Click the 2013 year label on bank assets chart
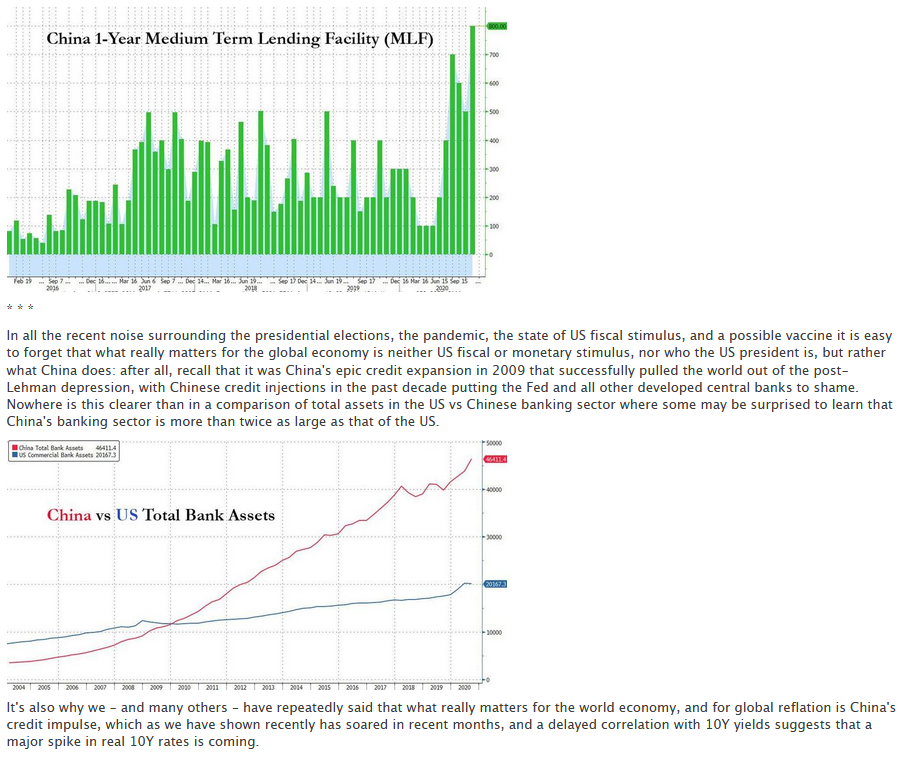 coord(268,687)
